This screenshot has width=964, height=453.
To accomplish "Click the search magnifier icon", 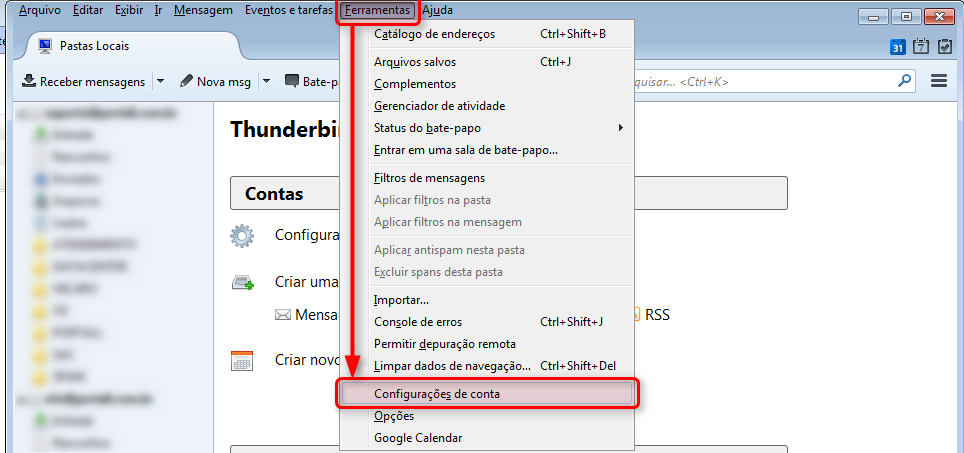I will click(904, 81).
